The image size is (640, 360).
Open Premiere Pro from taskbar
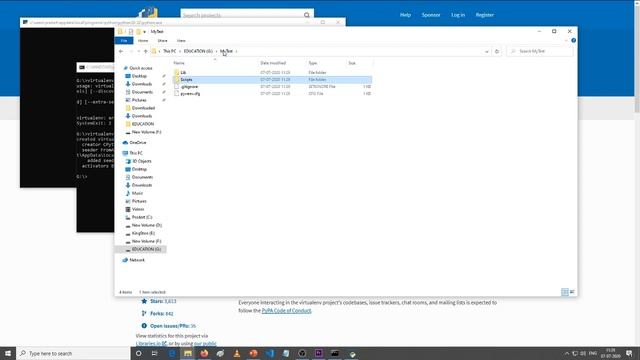click(x=319, y=353)
